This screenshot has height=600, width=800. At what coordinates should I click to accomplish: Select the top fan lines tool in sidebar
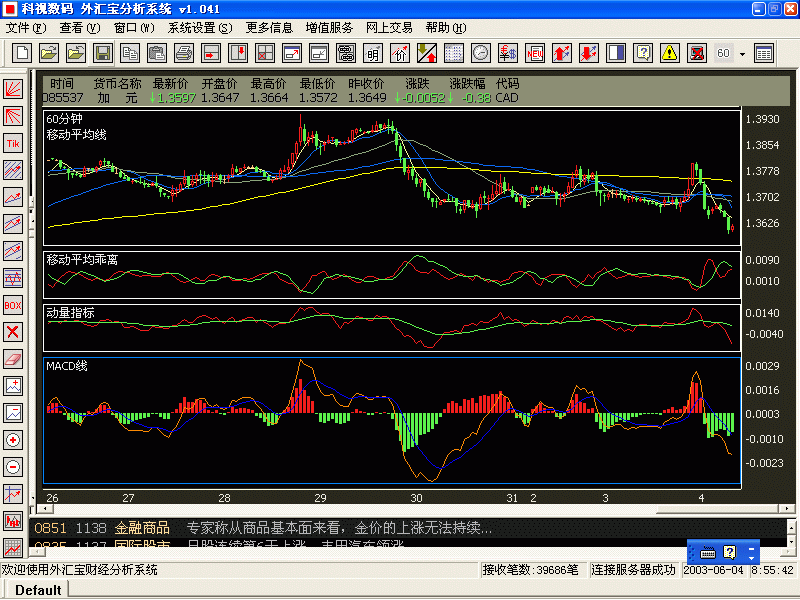pyautogui.click(x=13, y=89)
